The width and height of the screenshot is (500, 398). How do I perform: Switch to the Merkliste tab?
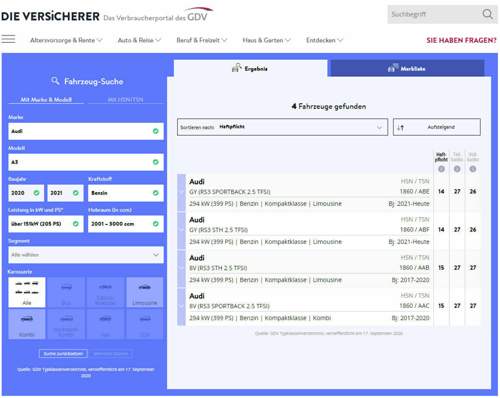point(407,68)
